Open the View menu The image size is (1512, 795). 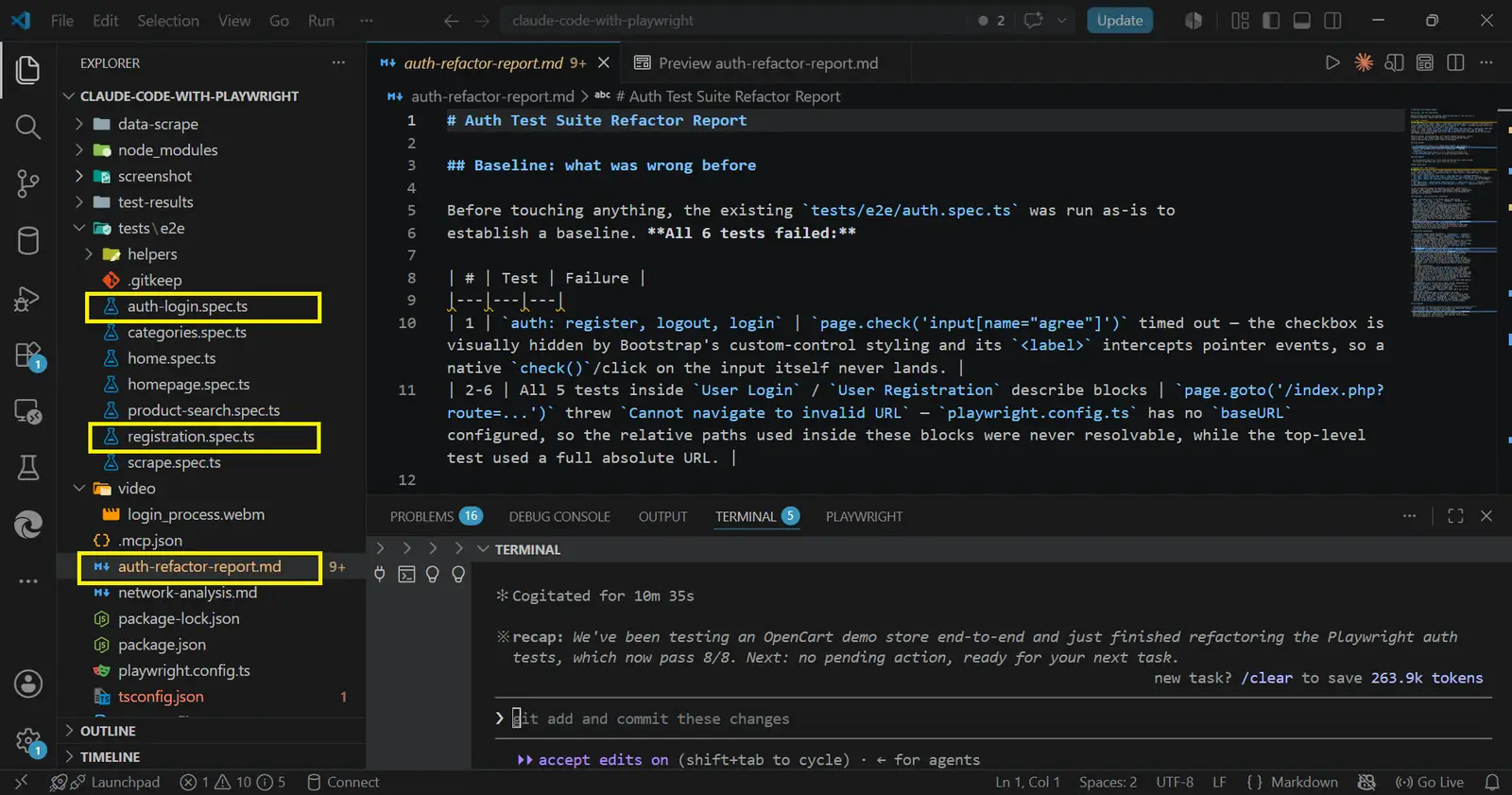tap(234, 21)
